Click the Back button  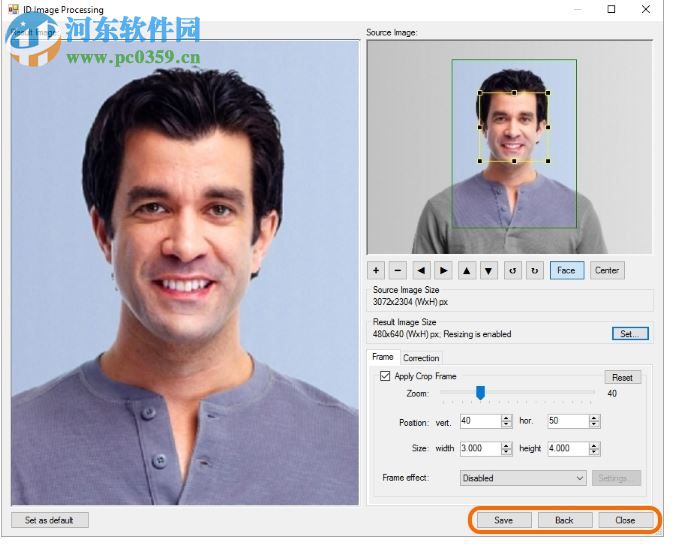point(564,520)
